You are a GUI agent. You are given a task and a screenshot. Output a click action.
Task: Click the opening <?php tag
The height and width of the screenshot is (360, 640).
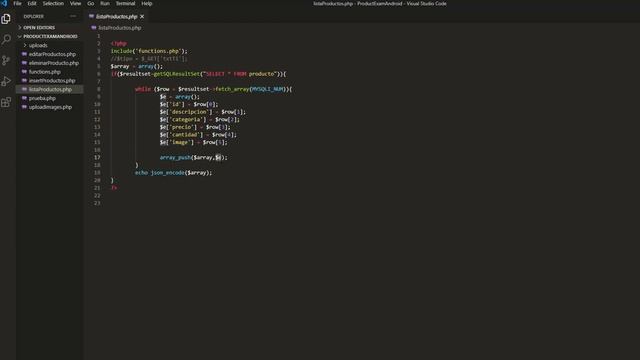click(118, 43)
